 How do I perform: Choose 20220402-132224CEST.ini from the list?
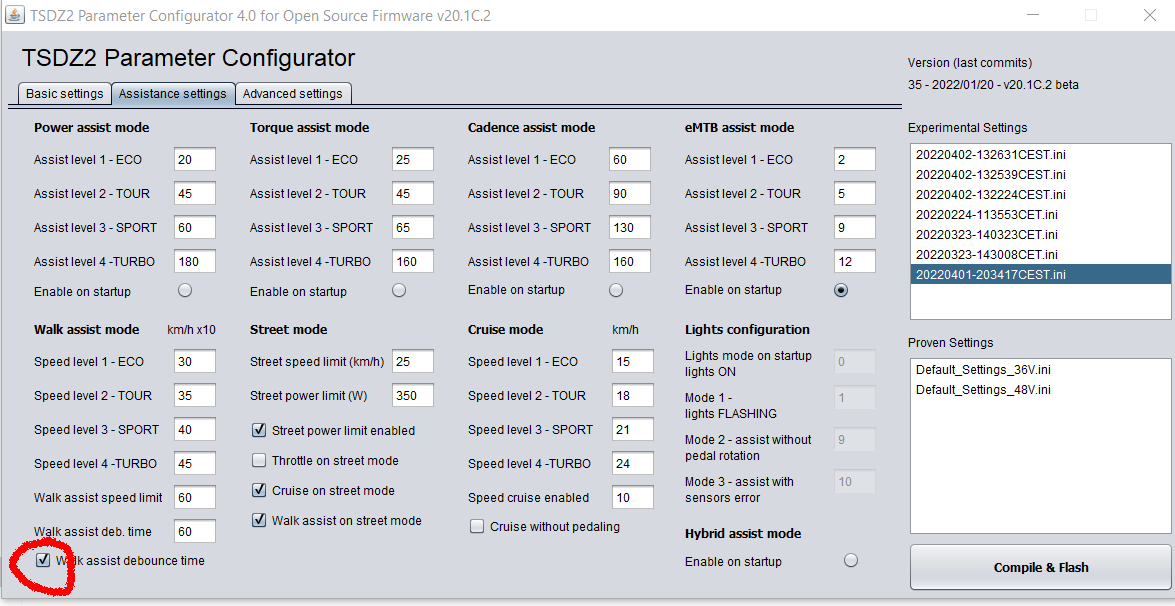point(1040,195)
